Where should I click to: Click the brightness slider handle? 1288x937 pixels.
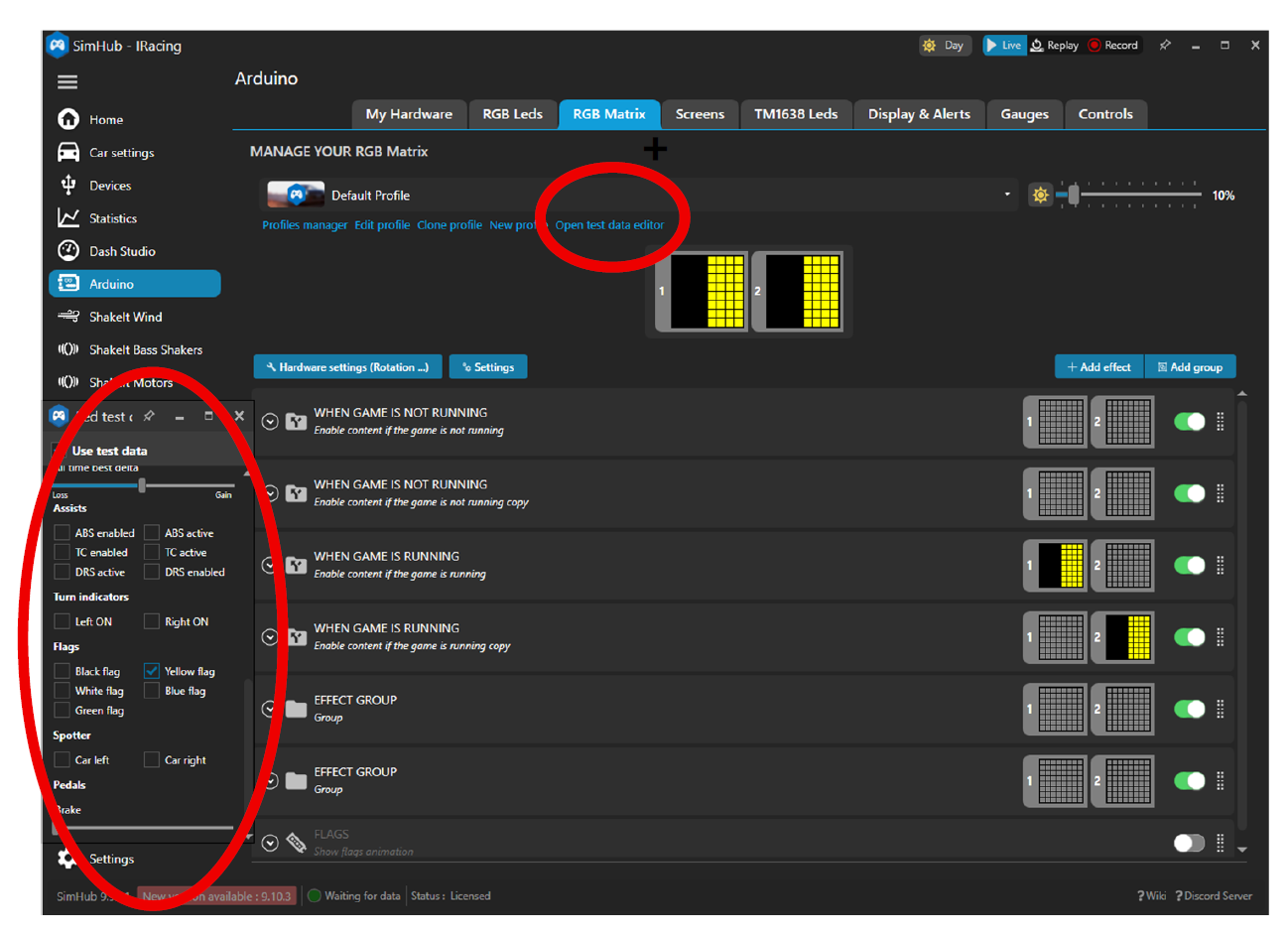tap(1074, 196)
